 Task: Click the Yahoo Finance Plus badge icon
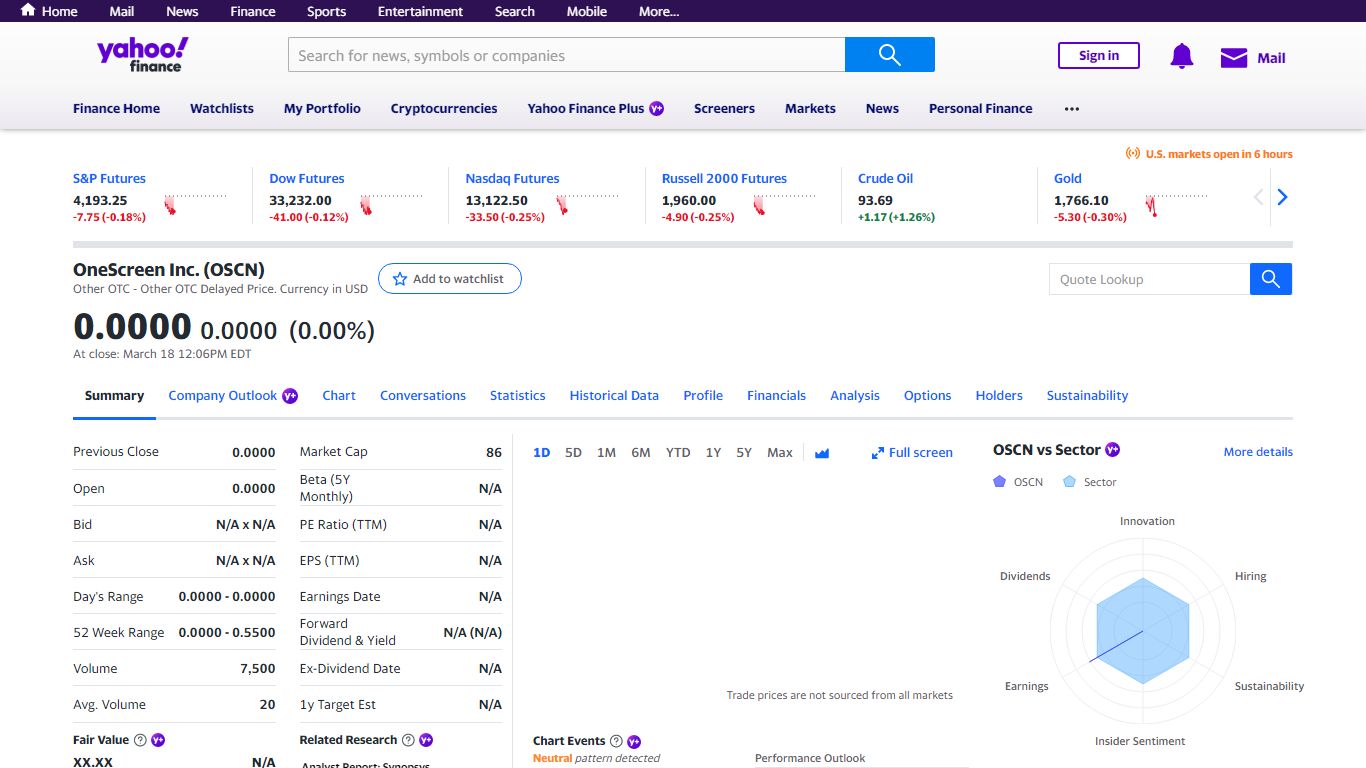tap(657, 108)
